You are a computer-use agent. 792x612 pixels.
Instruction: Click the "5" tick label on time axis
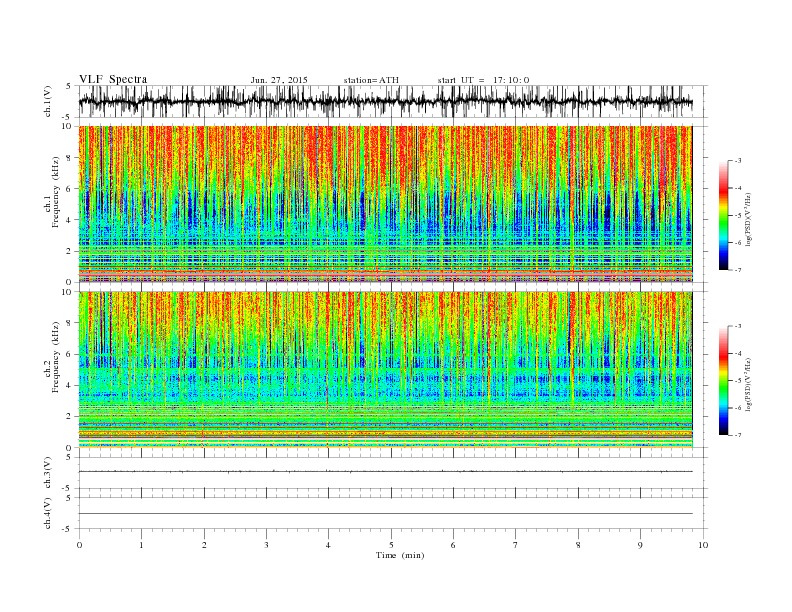391,545
